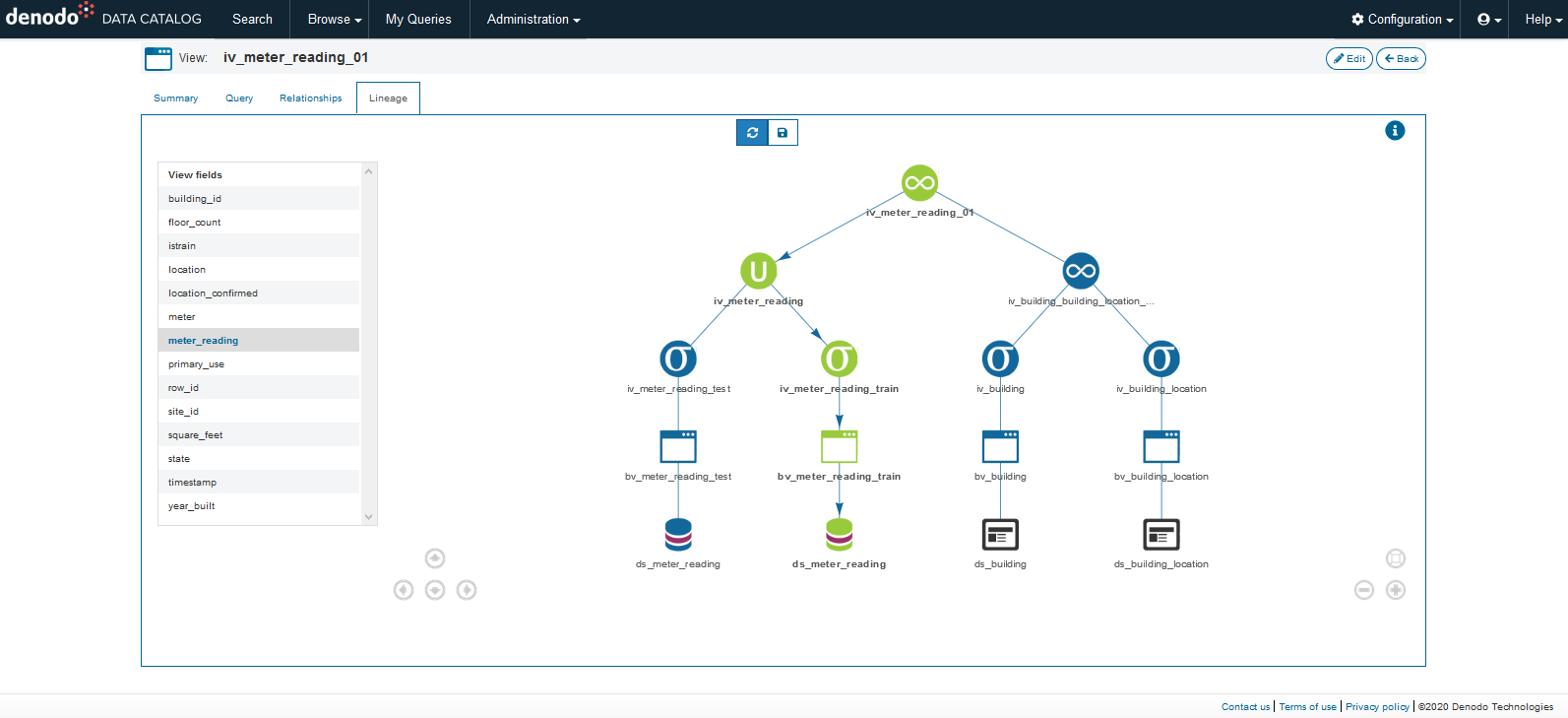Click the bv_meter_reading_train base view icon
The image size is (1568, 718).
coord(839,446)
